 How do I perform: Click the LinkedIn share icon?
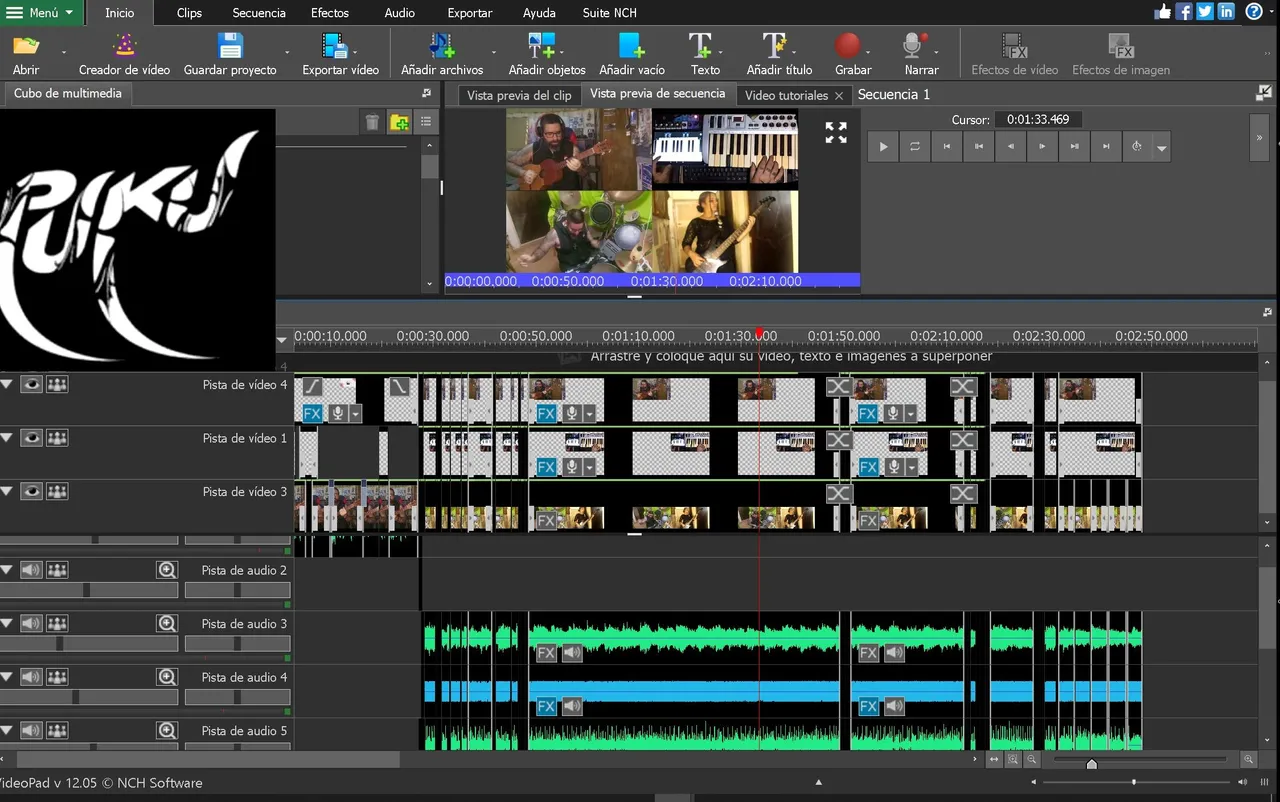click(x=1226, y=12)
